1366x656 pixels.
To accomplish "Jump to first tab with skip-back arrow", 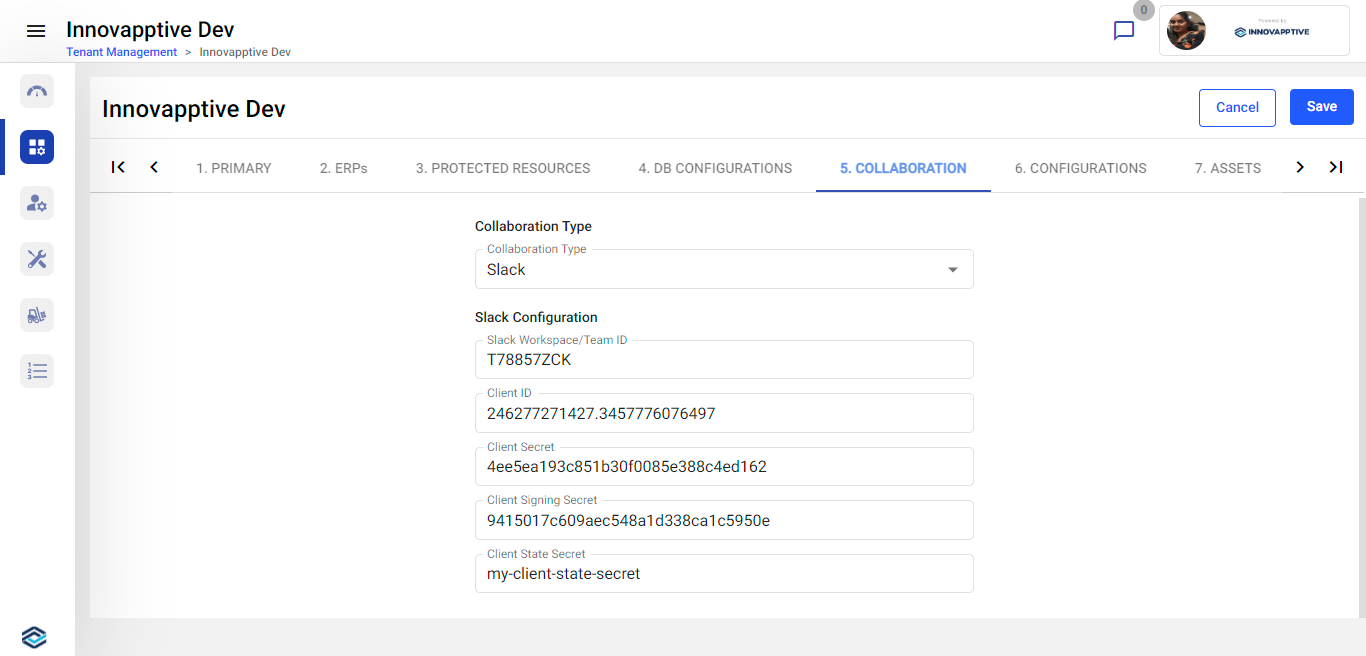I will point(118,167).
